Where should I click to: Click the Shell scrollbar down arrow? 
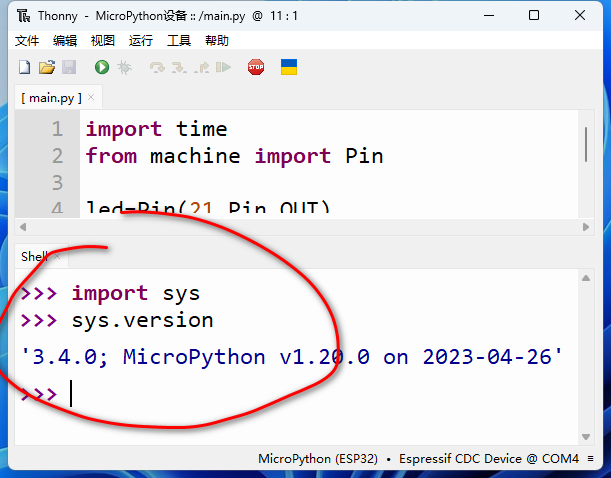586,437
